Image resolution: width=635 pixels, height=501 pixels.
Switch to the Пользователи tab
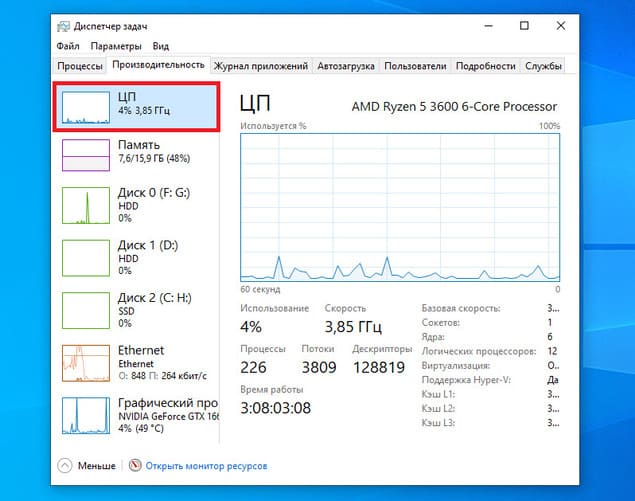(415, 66)
